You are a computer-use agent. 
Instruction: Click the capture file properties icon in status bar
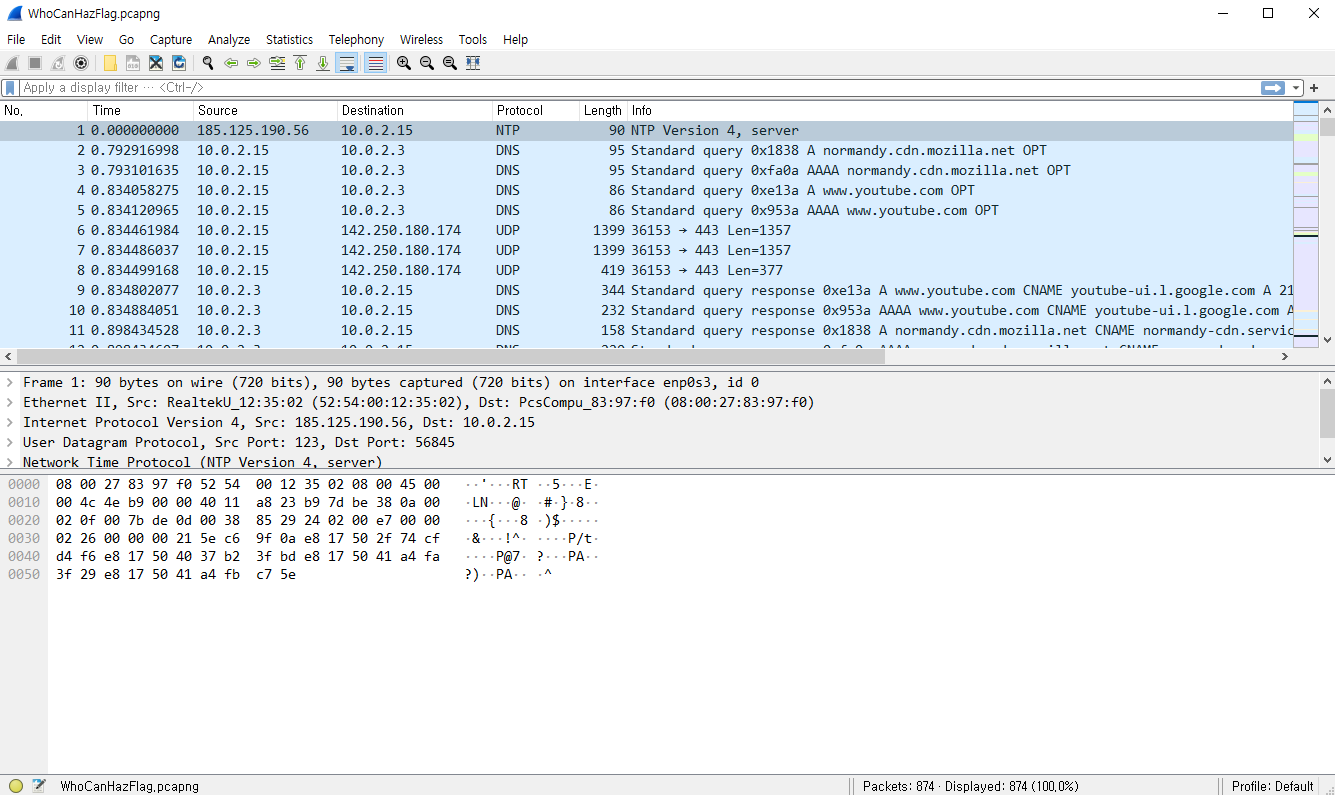click(x=39, y=786)
